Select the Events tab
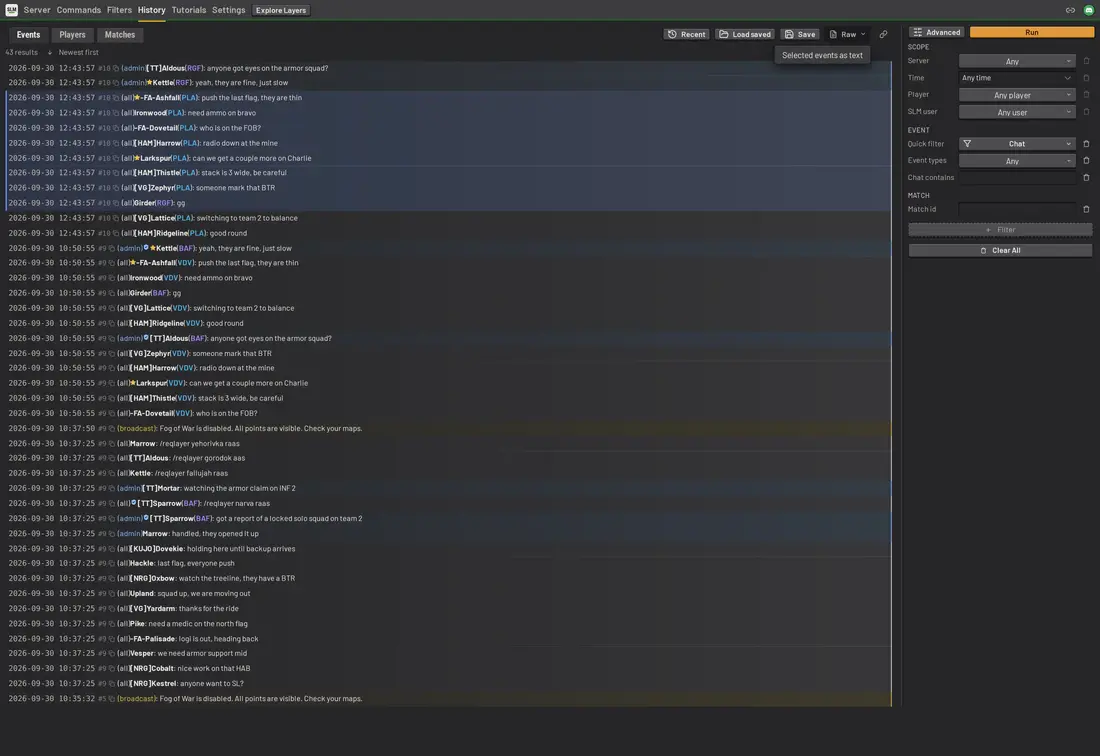1100x756 pixels. tap(28, 34)
